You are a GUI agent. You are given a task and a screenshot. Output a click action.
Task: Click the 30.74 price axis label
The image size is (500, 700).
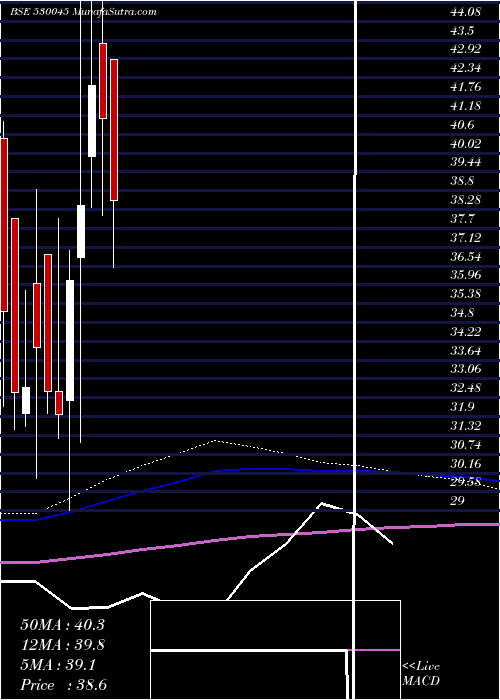click(466, 445)
